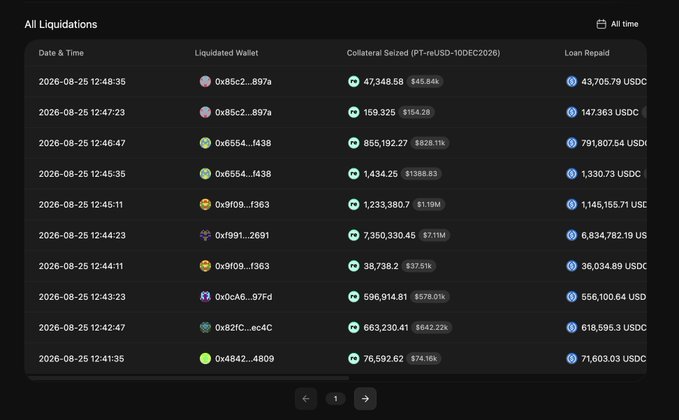The image size is (679, 420).
Task: Click USDC icon next to 1,145,155.71
Action: 572,204
